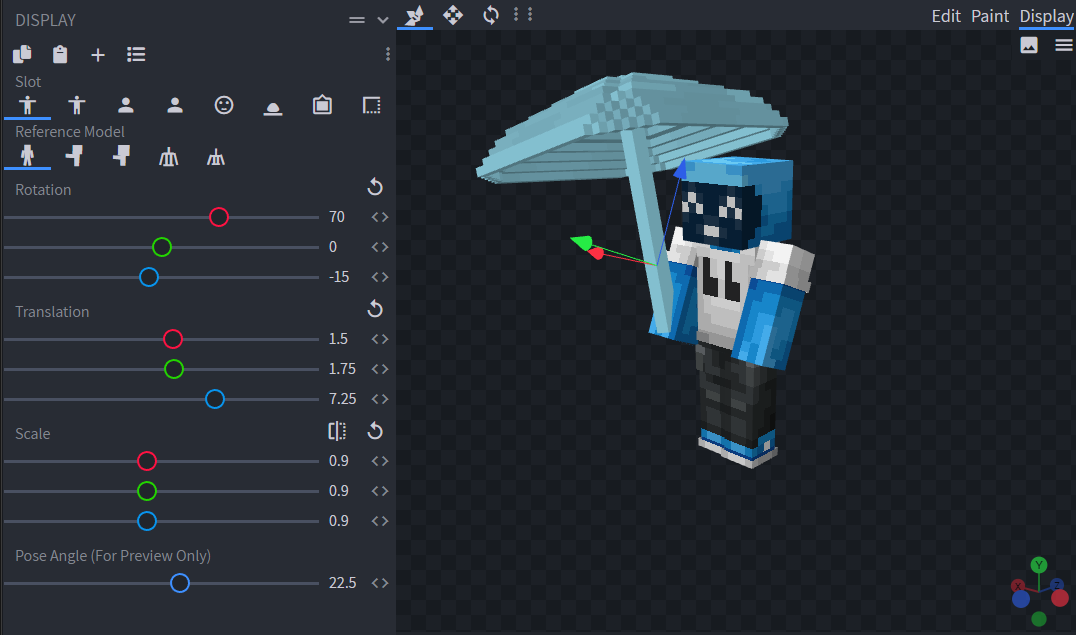Click the Pose Angle slider handle

click(180, 582)
